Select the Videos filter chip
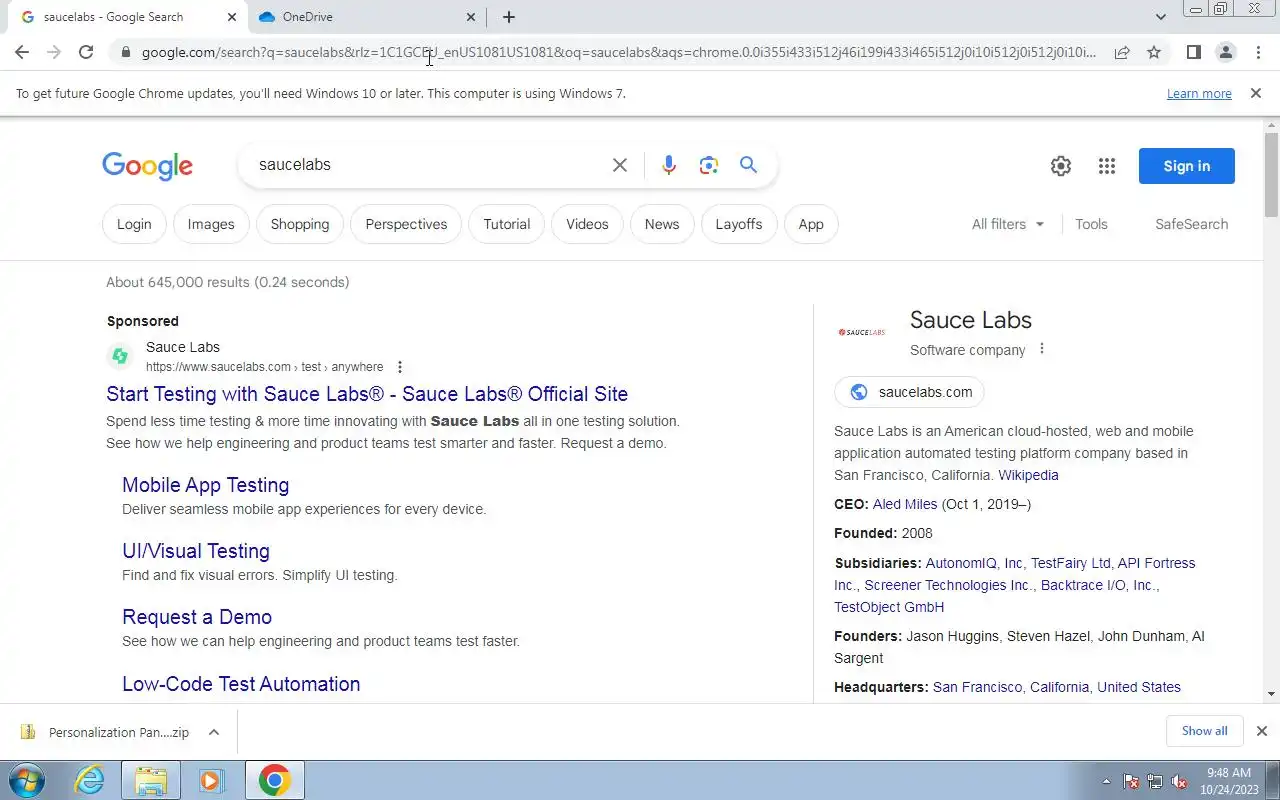The width and height of the screenshot is (1280, 800). pos(587,224)
